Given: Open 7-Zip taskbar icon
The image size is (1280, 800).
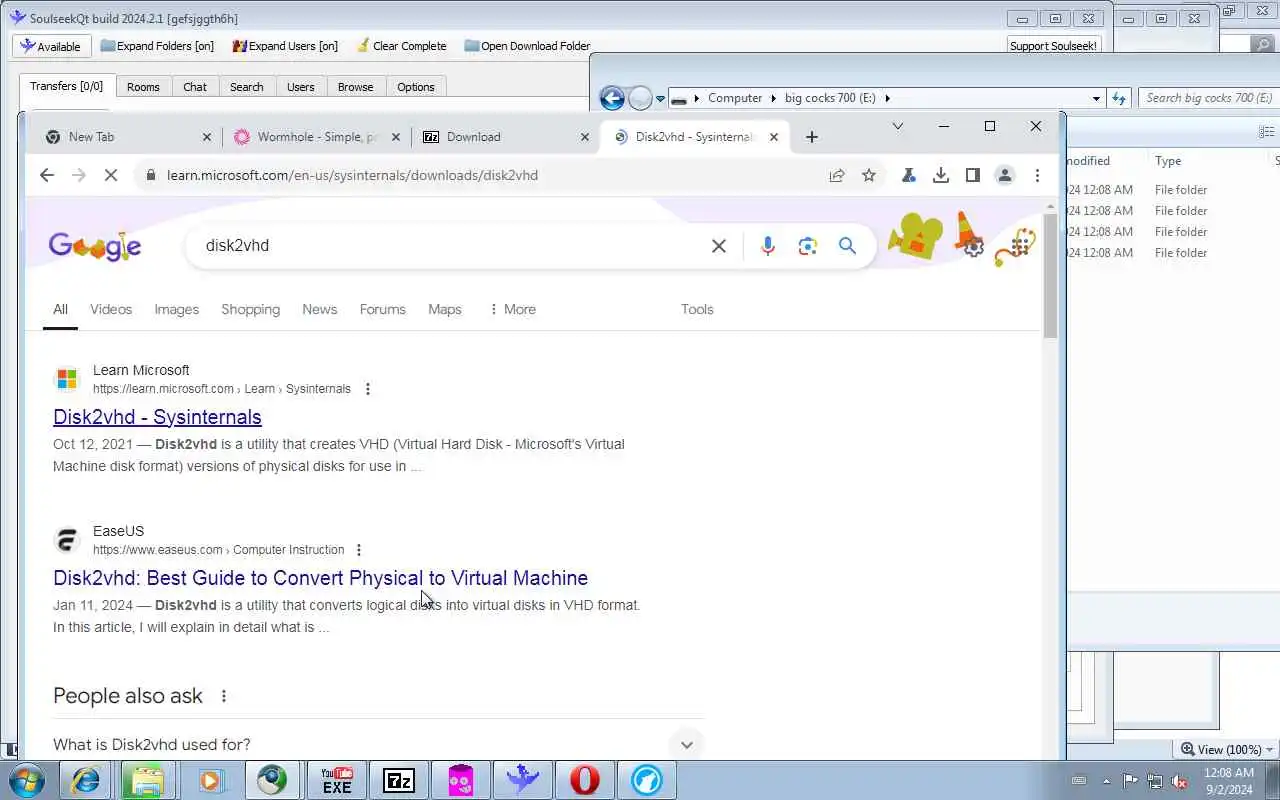Looking at the screenshot, I should [x=399, y=780].
